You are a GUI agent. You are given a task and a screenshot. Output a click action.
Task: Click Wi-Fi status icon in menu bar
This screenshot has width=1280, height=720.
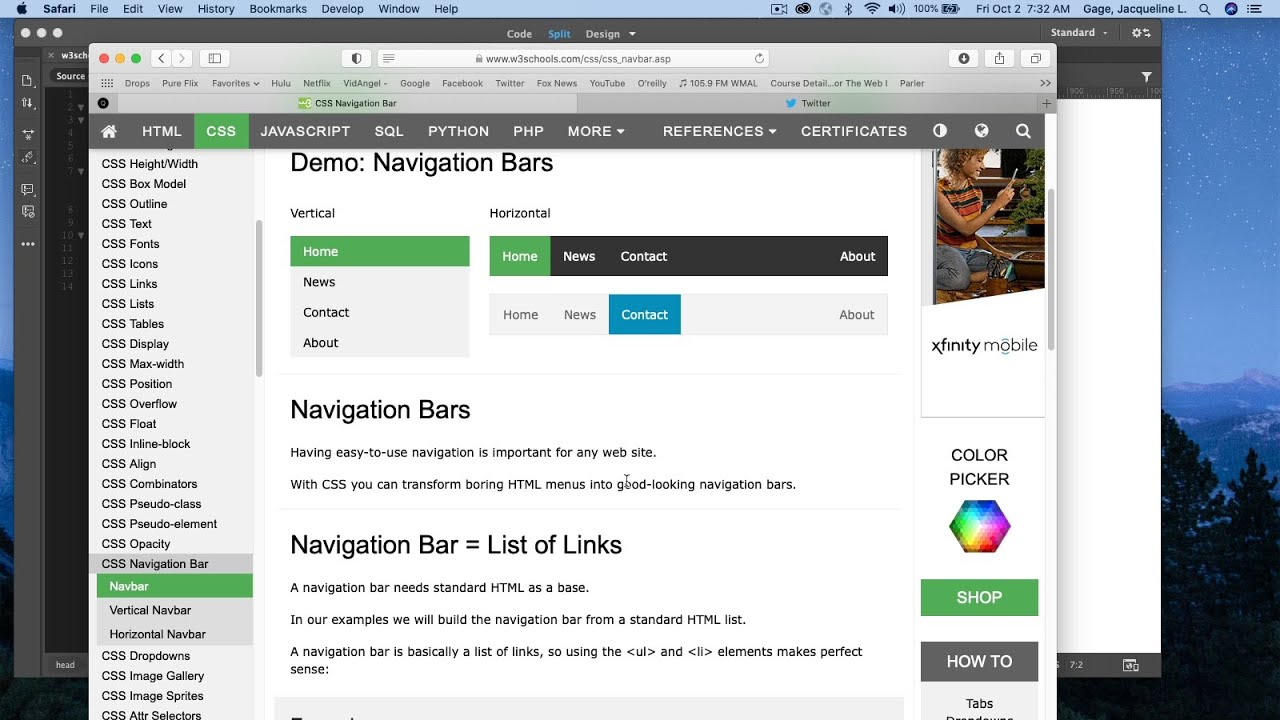click(872, 9)
